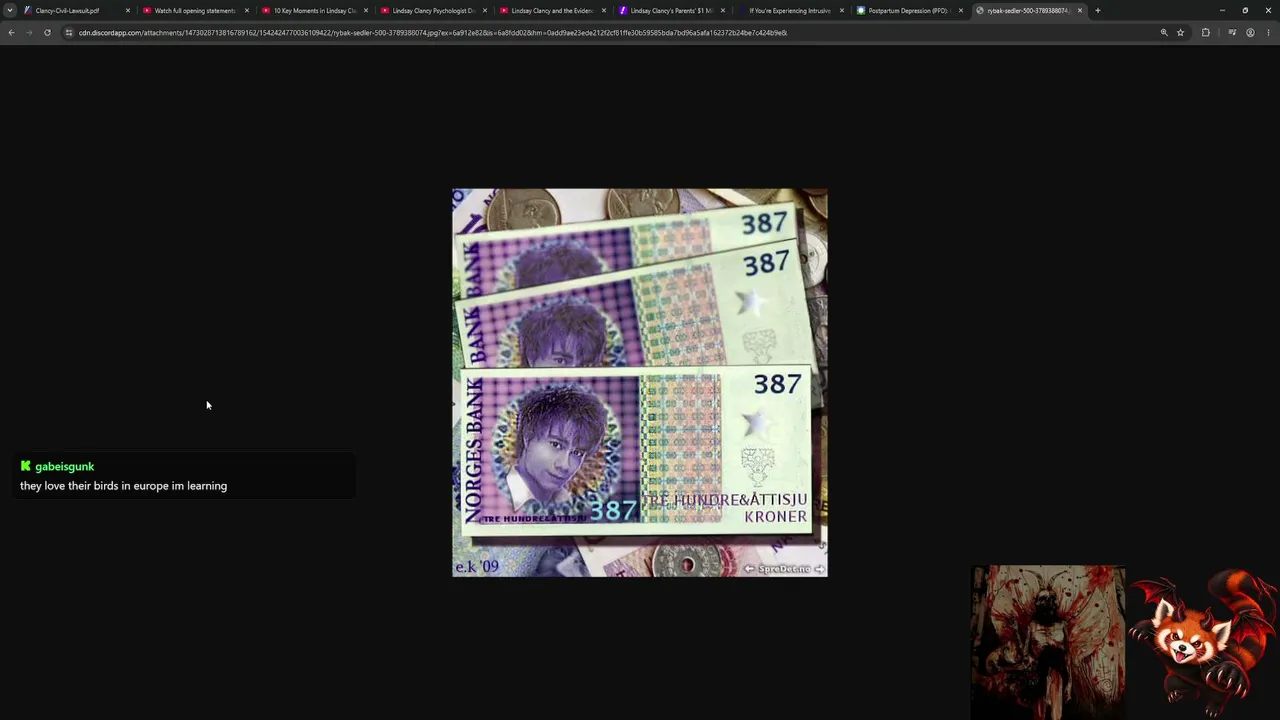Switch to the Postpartum Depression (PPD) tab

[908, 10]
